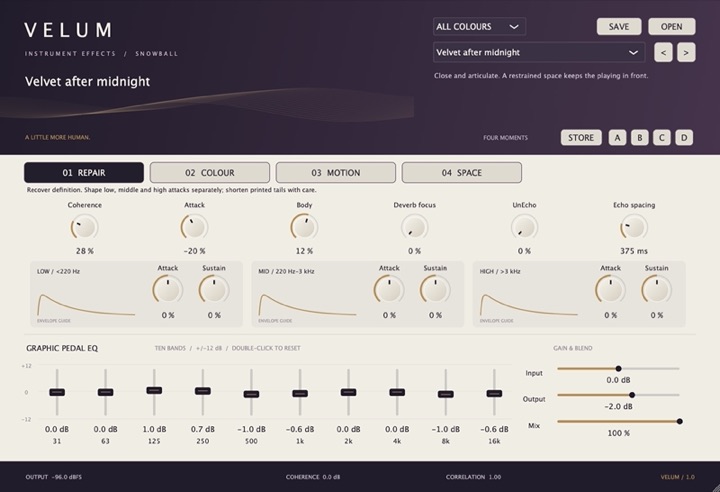Click the Echo spacing knob
720x492 pixels.
[x=634, y=227]
